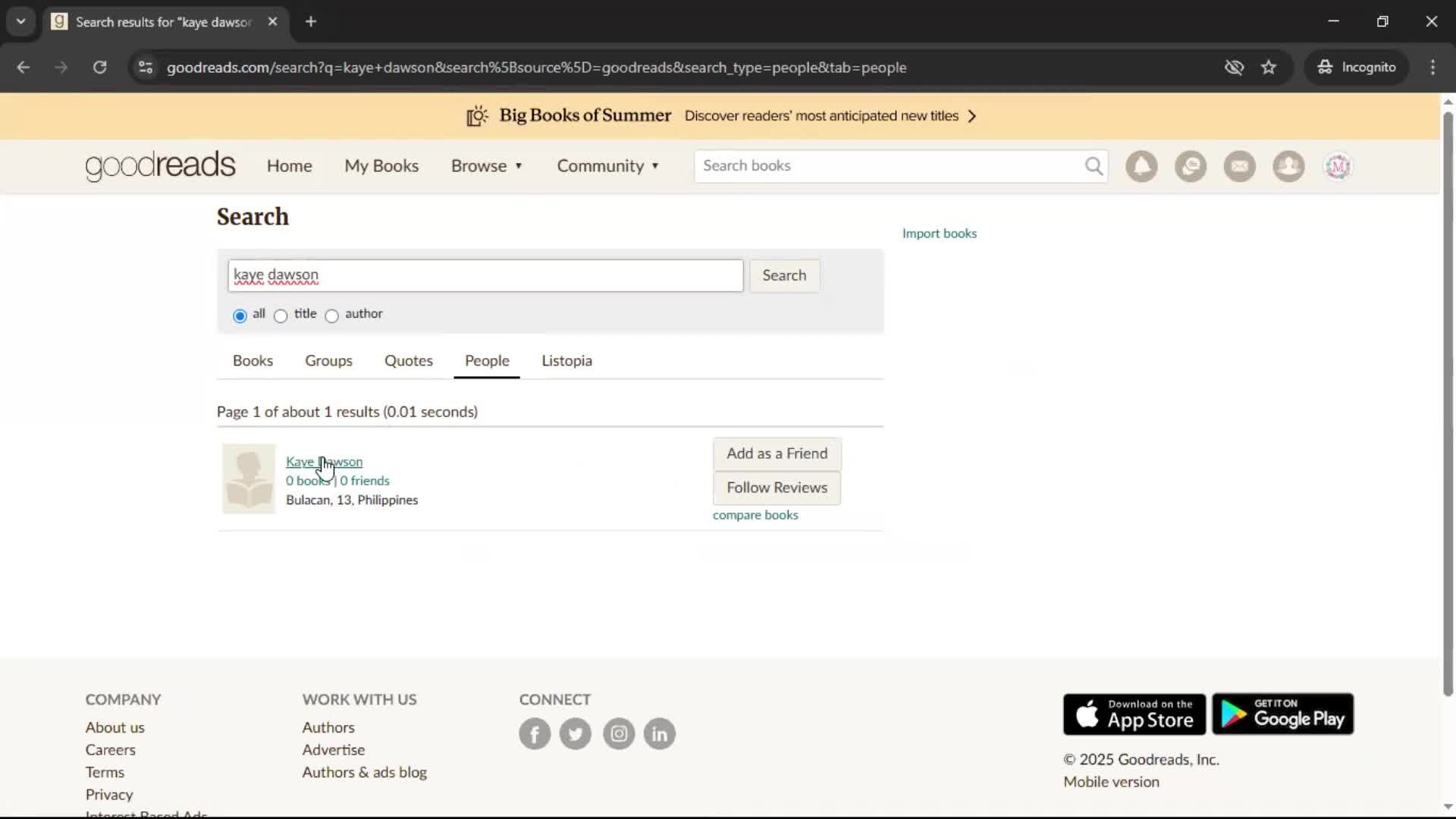This screenshot has height=819, width=1456.
Task: Open Goodreads Twitter page icon
Action: tap(576, 733)
